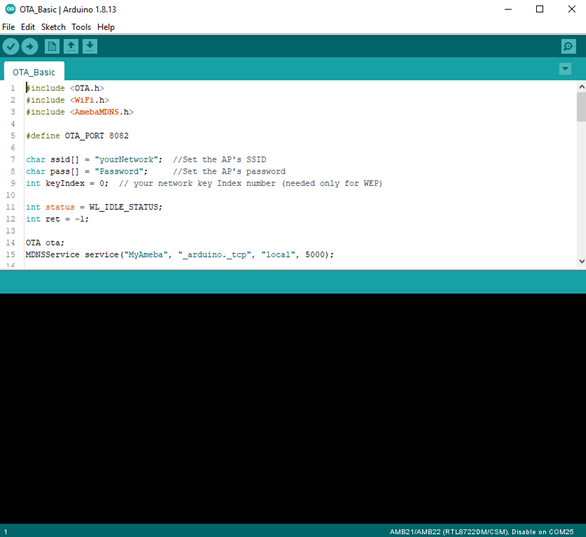The width and height of the screenshot is (586, 537).
Task: Create a new sketch with New icon
Action: pyautogui.click(x=52, y=46)
